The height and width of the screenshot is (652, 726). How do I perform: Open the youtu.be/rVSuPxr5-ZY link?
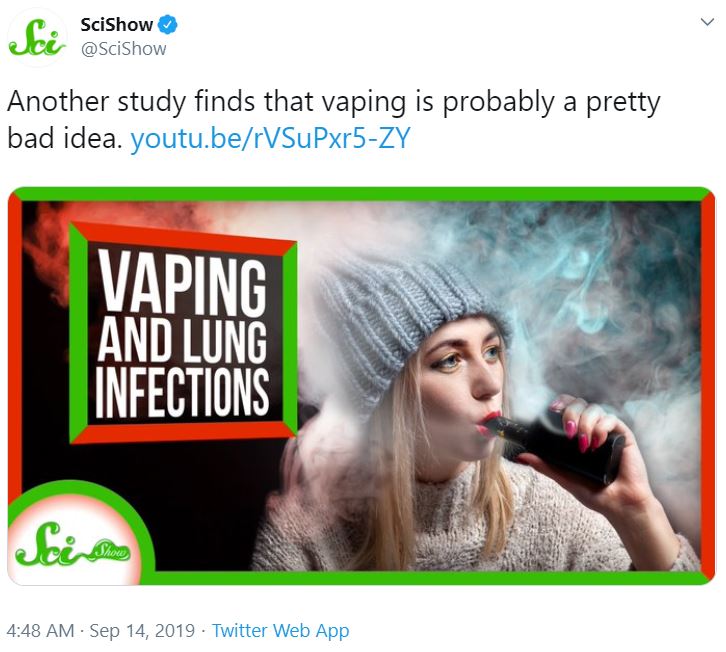pos(270,138)
